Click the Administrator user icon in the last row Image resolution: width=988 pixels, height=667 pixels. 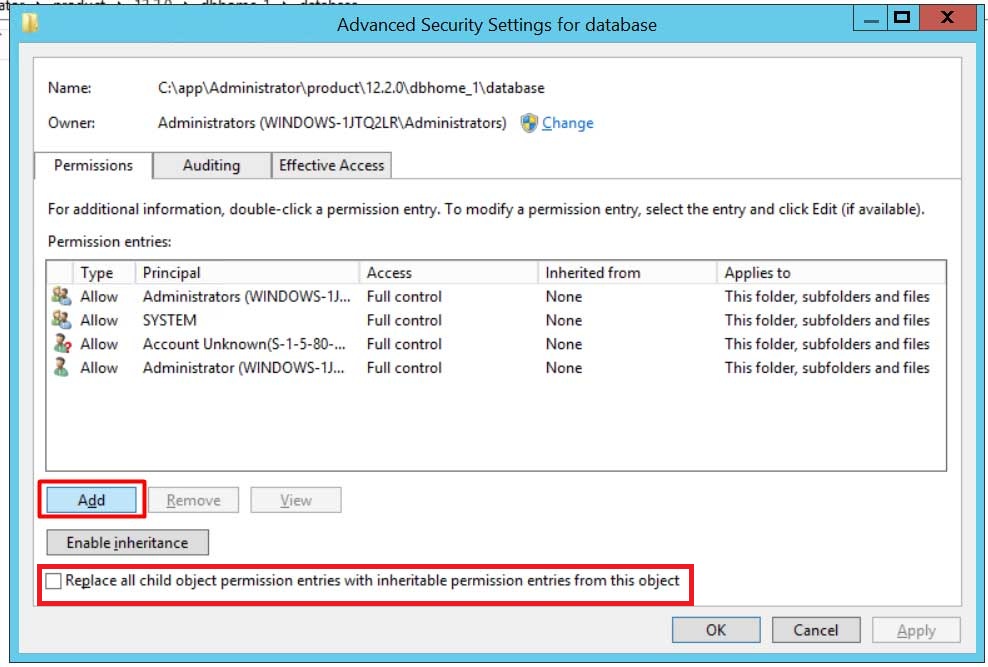click(x=61, y=368)
